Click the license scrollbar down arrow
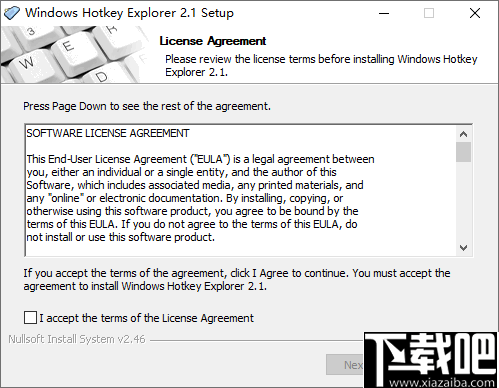Image resolution: width=499 pixels, height=388 pixels. tap(463, 248)
